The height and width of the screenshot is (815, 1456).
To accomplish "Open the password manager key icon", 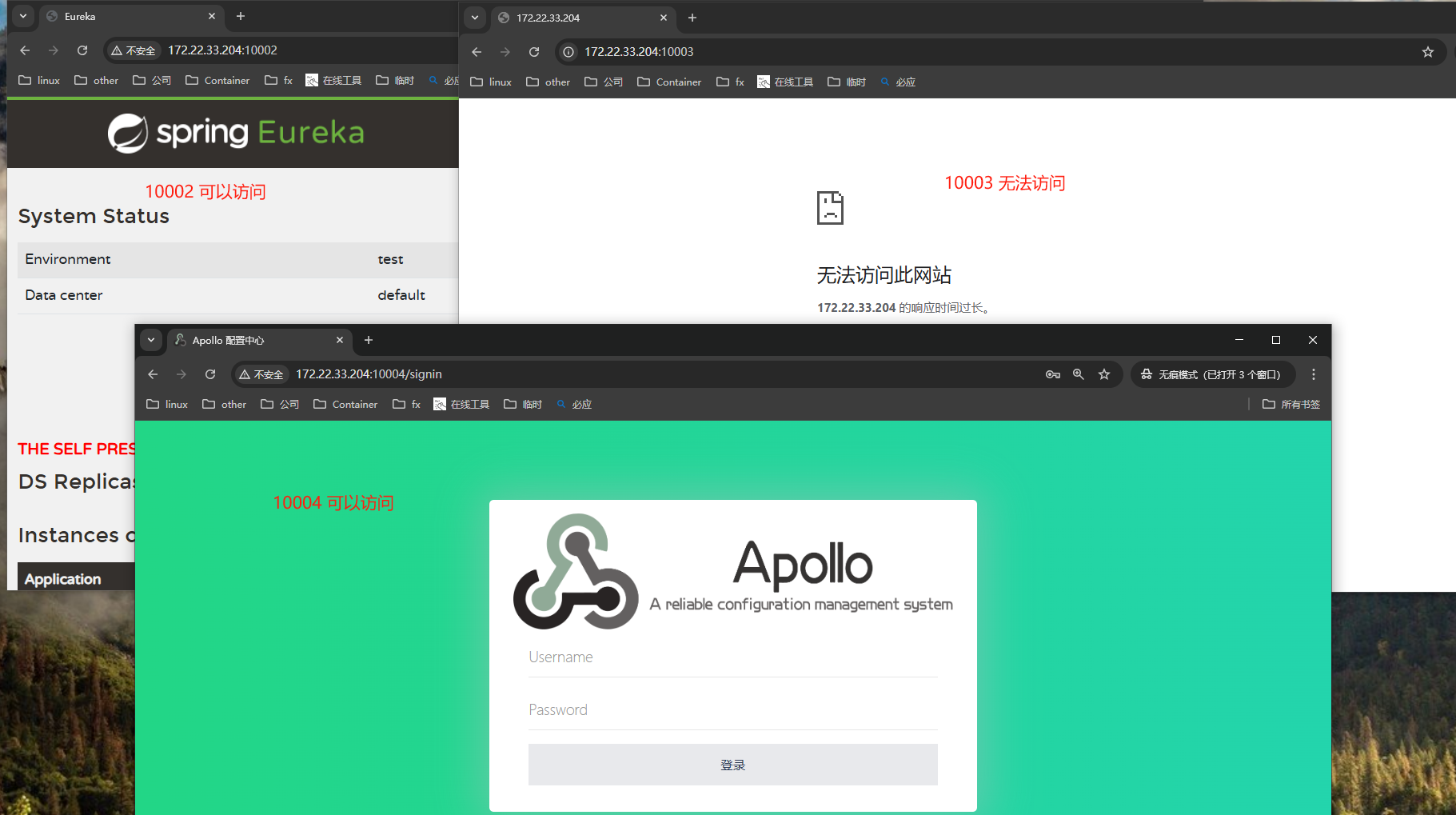I will [x=1053, y=374].
